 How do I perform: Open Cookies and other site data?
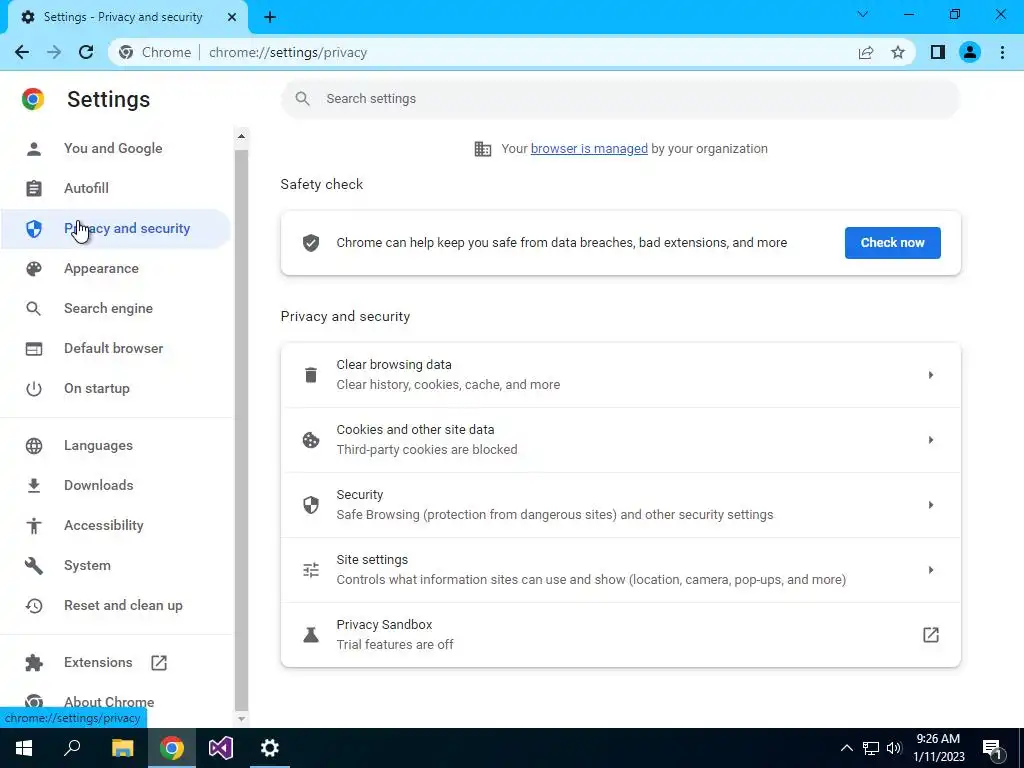[x=620, y=440]
